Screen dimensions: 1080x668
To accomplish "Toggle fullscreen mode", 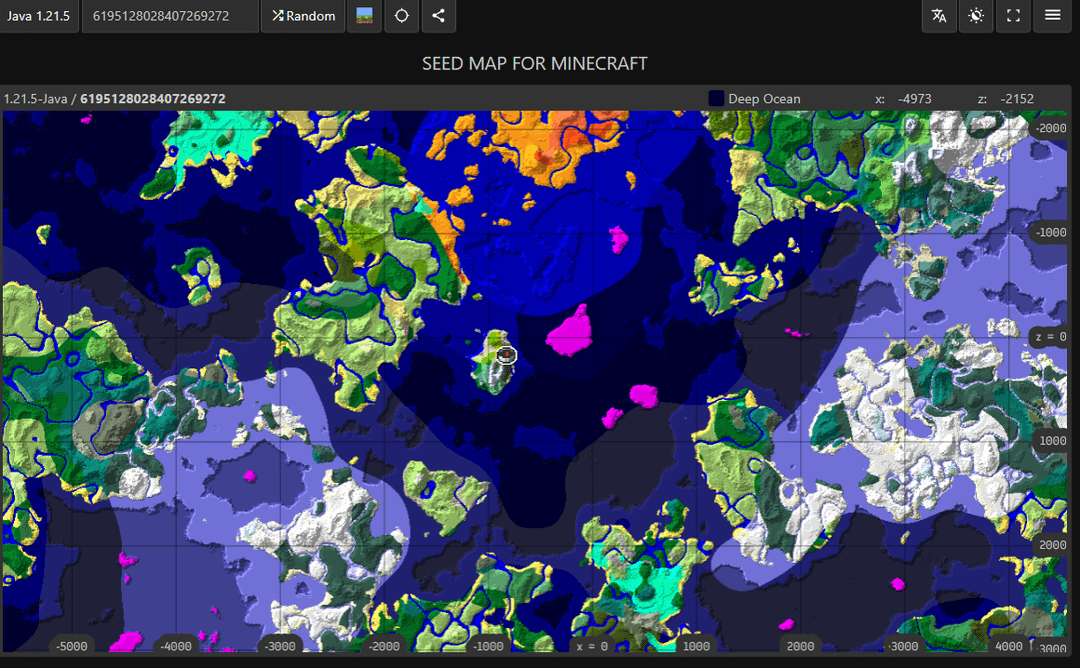I will [1014, 16].
